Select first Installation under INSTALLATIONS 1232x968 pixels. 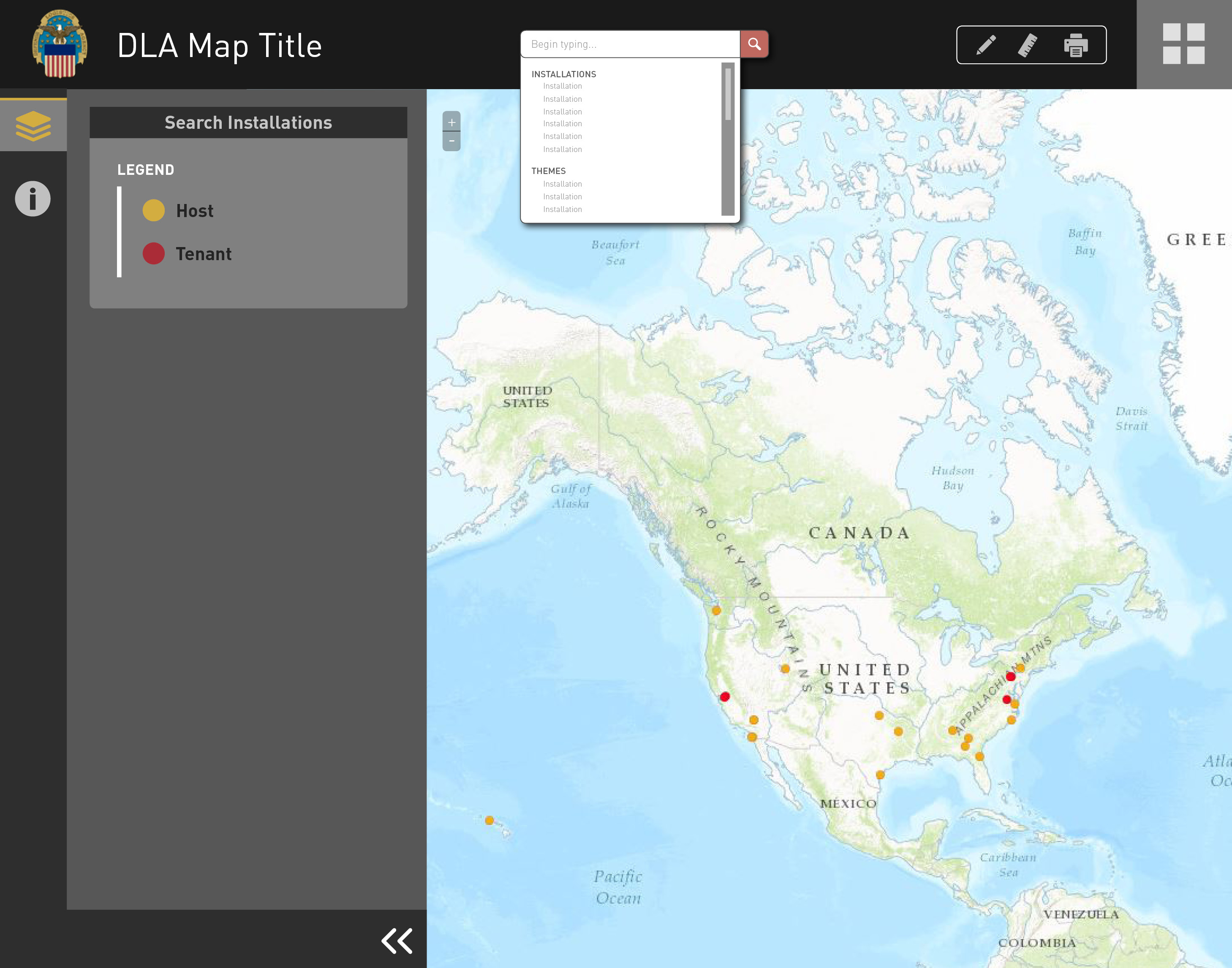point(562,86)
